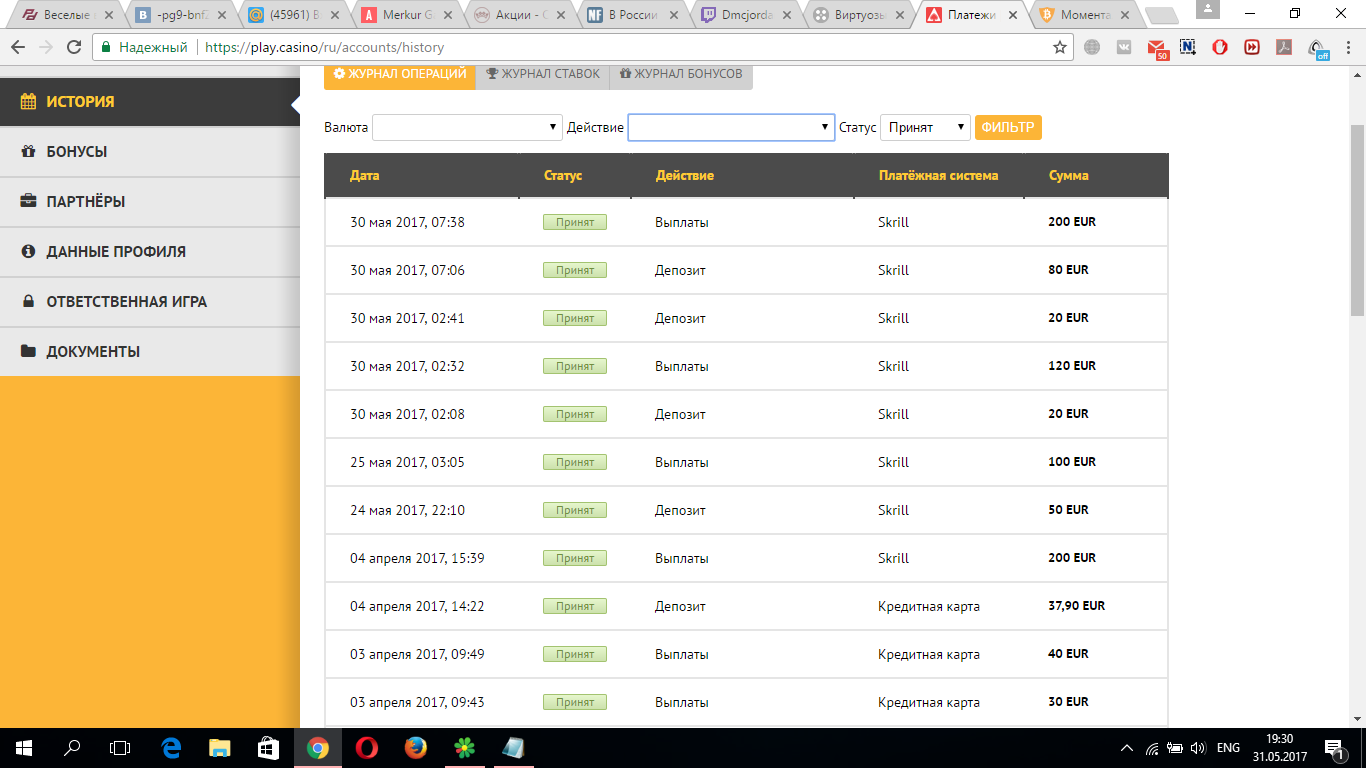The width and height of the screenshot is (1366, 768).
Task: Open the Валюта currency dropdown
Action: (x=467, y=127)
